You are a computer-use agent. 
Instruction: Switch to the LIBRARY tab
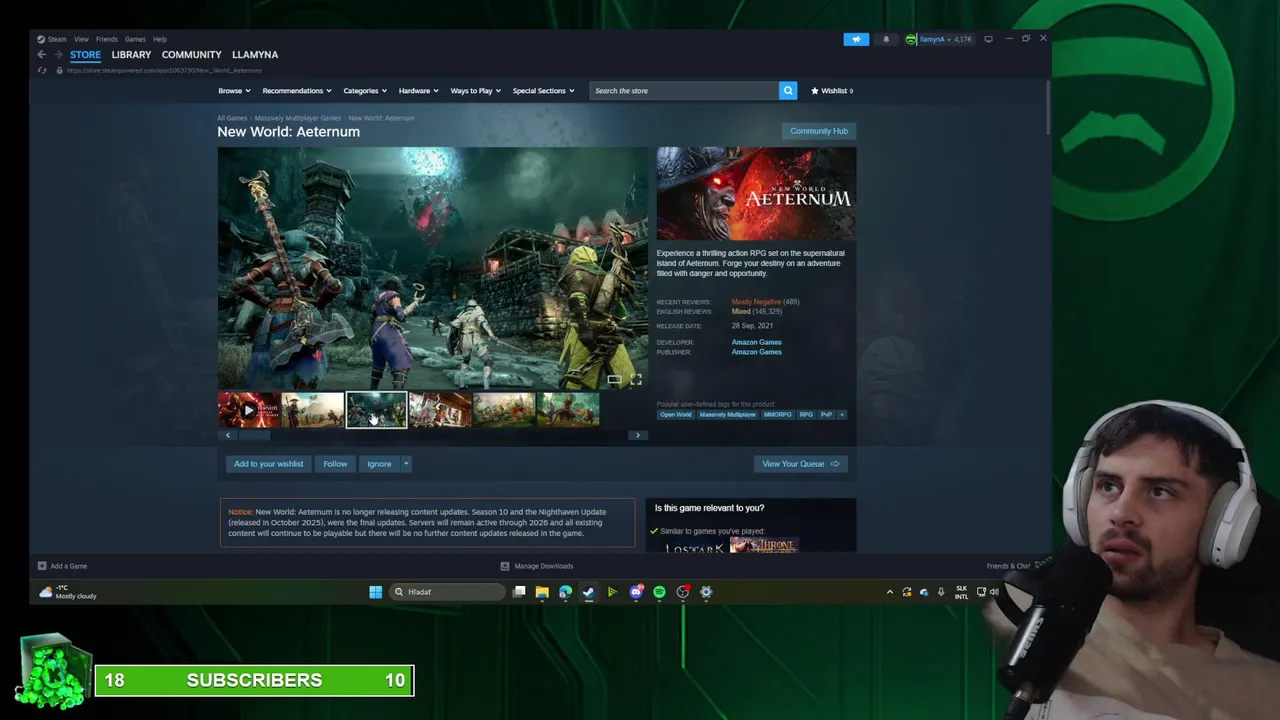pos(131,55)
